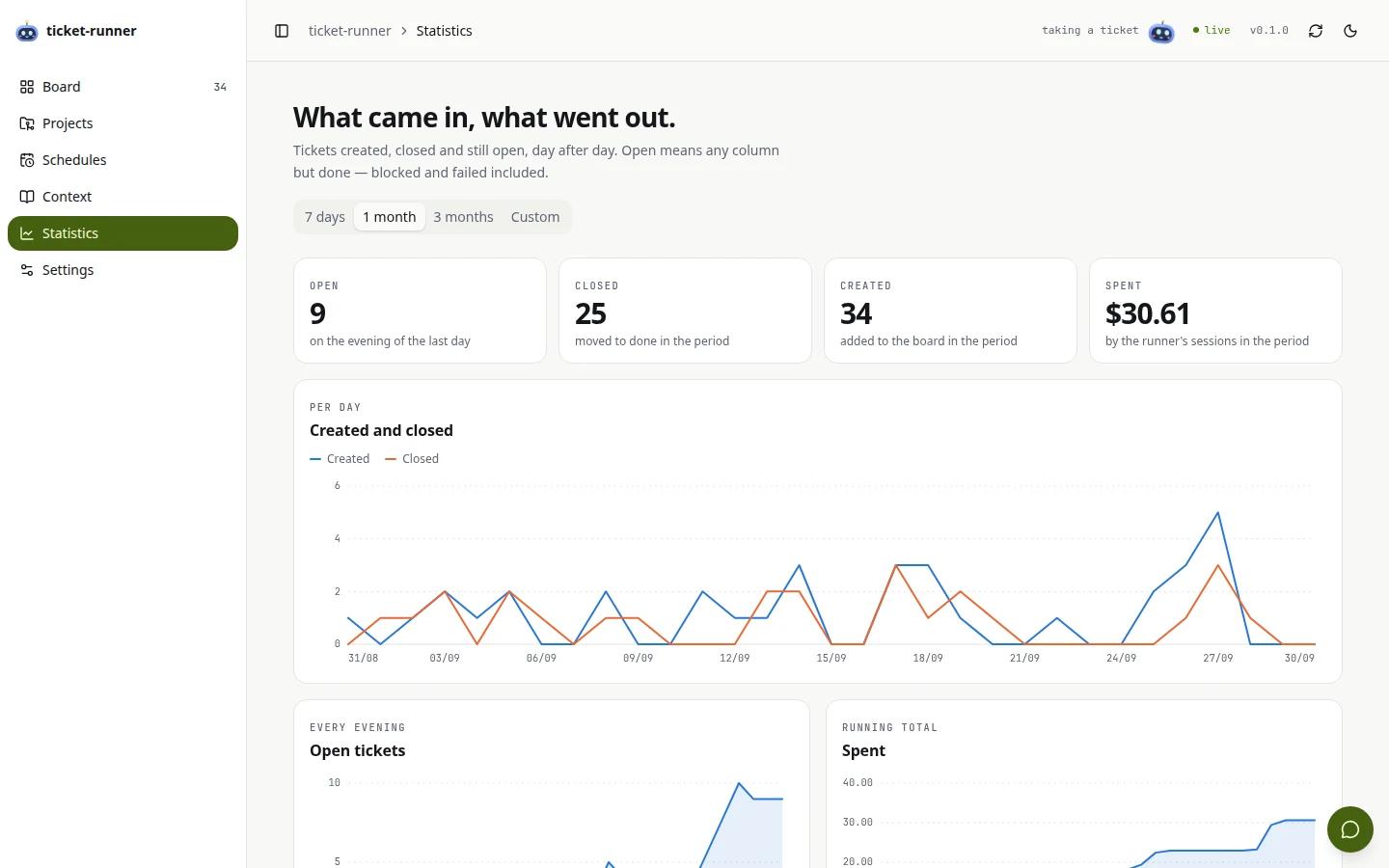Open the chat bubble button
The image size is (1389, 868).
(x=1350, y=829)
